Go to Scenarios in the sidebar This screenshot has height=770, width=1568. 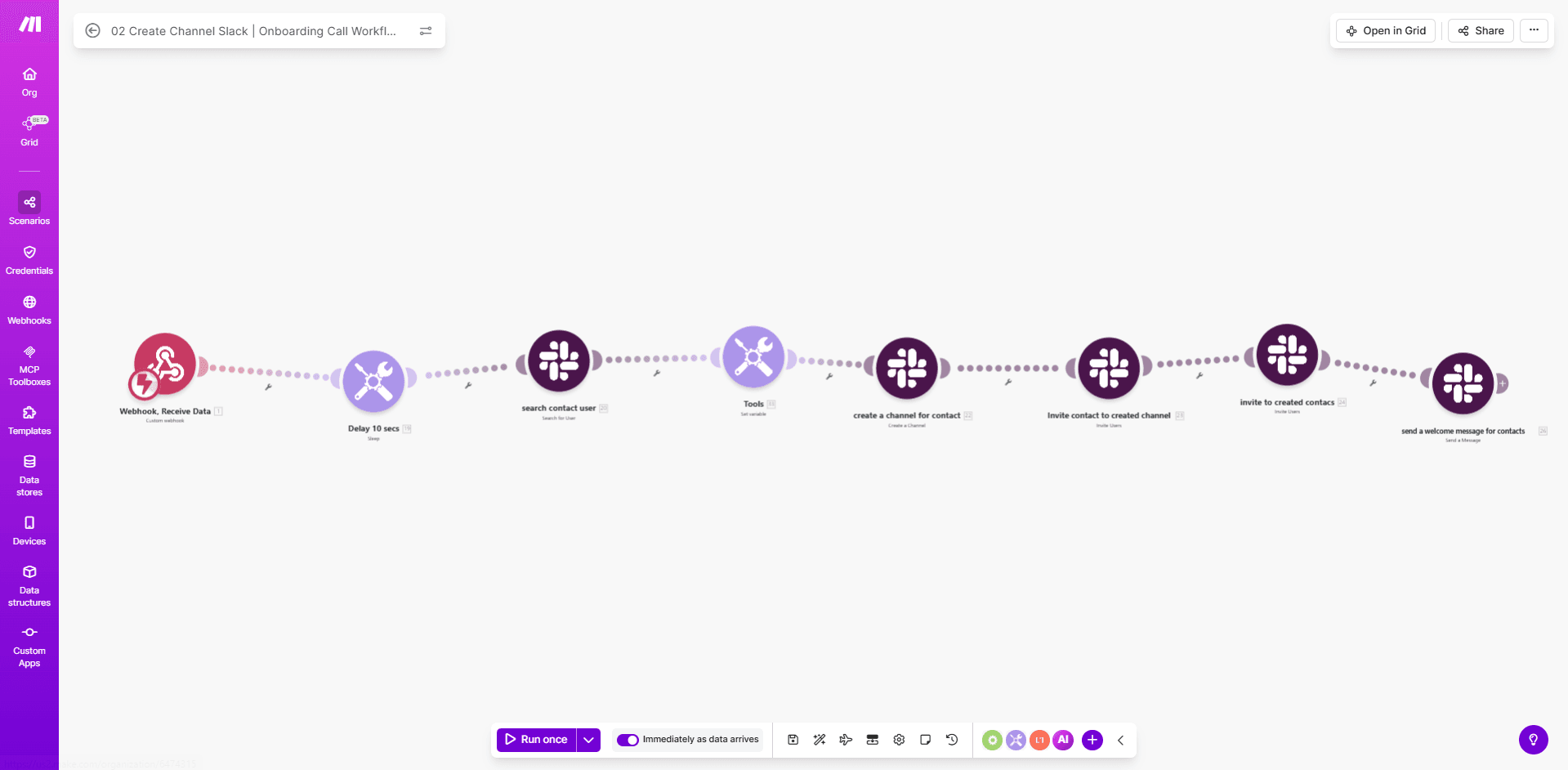(29, 209)
